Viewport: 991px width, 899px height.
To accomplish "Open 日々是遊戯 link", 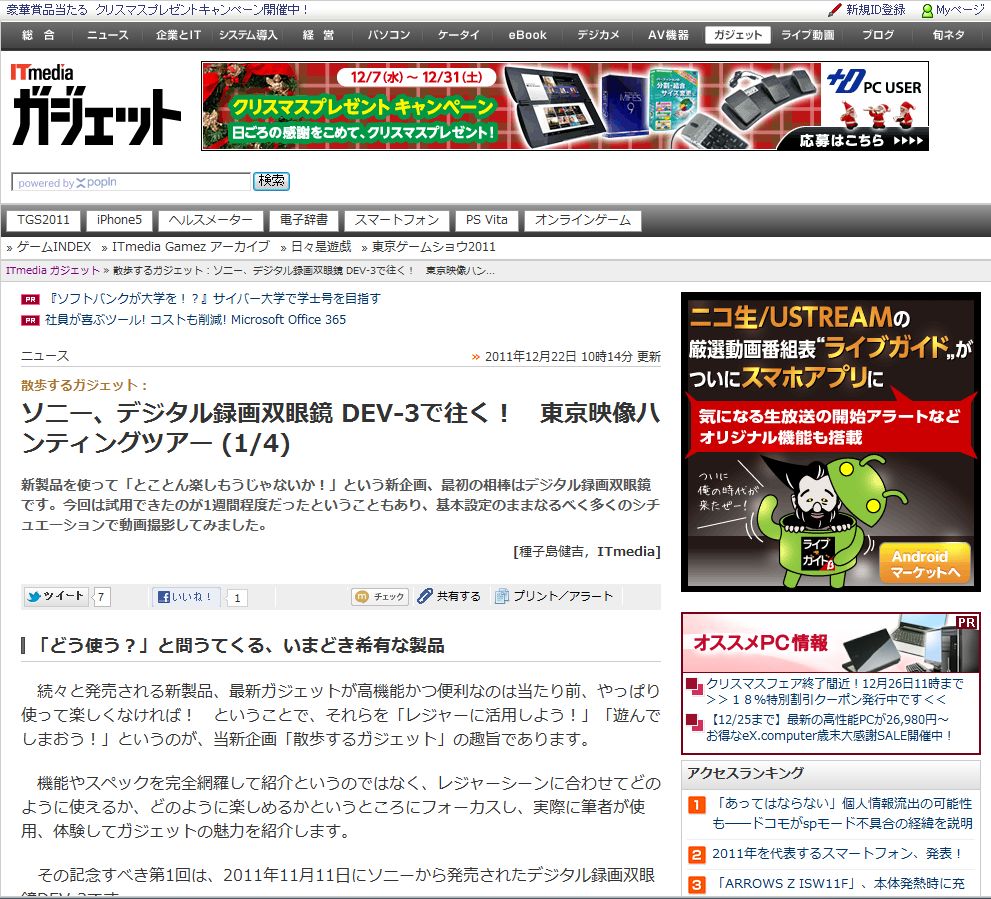I will (x=321, y=247).
